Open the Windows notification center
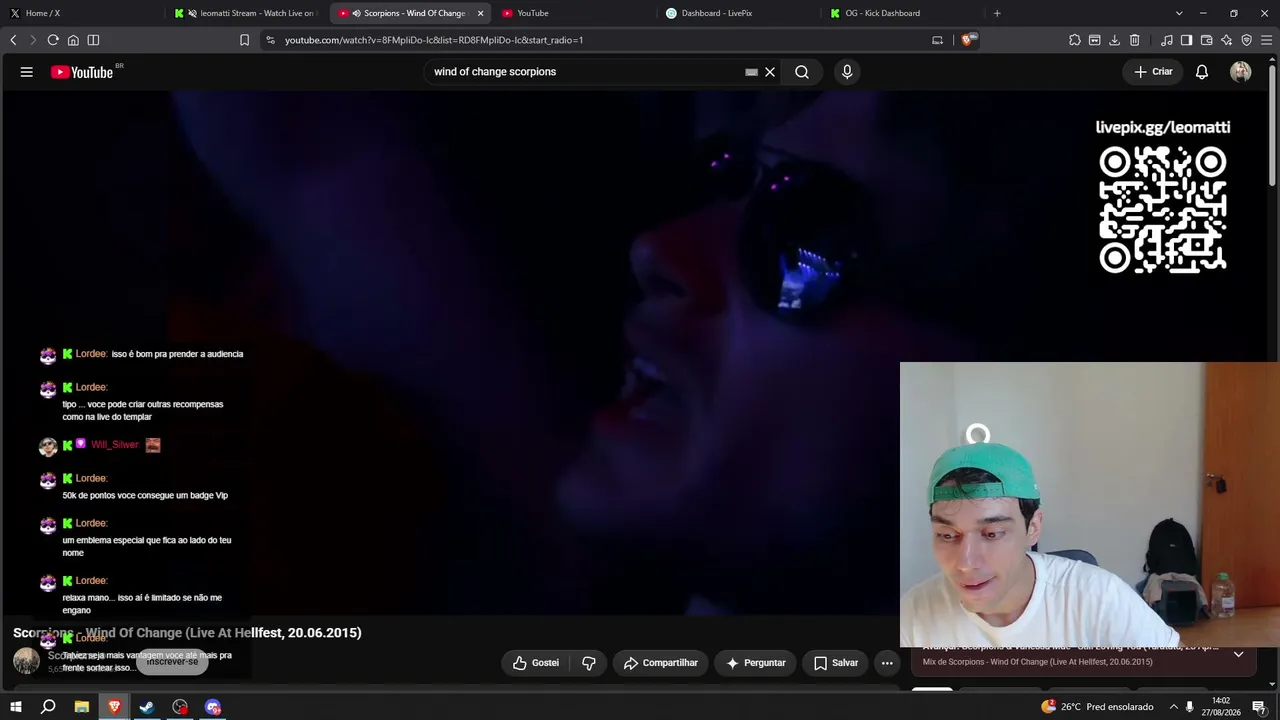Image resolution: width=1280 pixels, height=720 pixels. [1259, 707]
